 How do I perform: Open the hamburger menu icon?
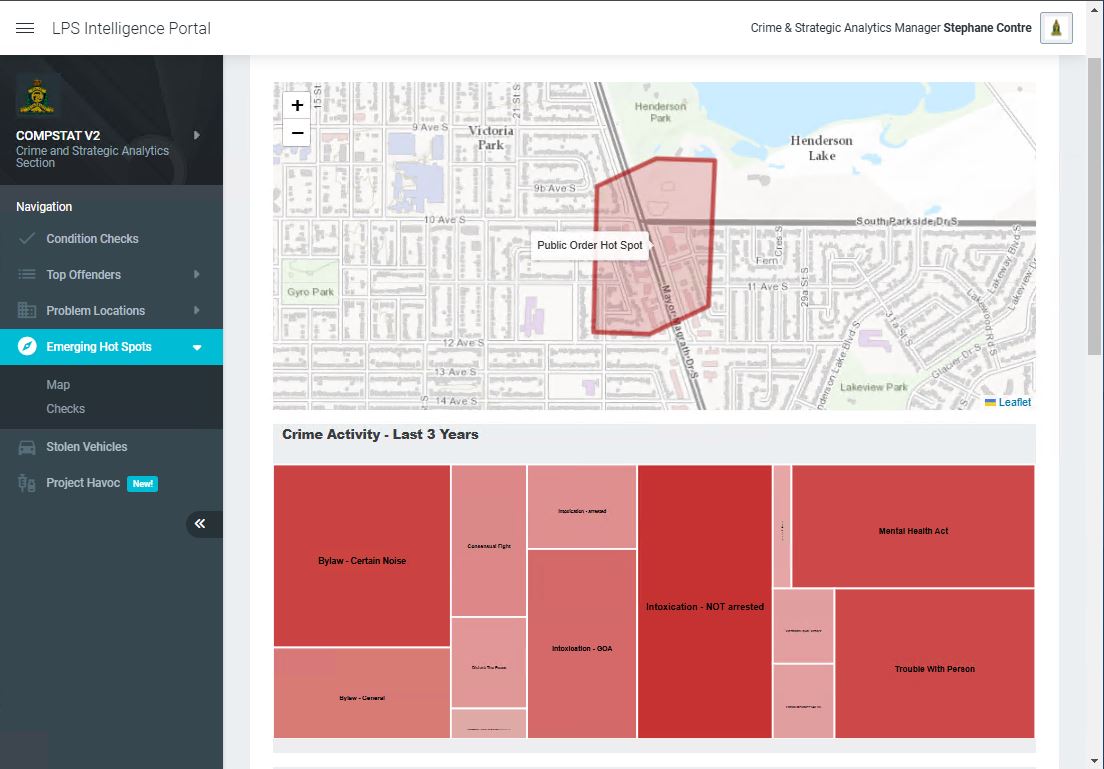[x=25, y=29]
